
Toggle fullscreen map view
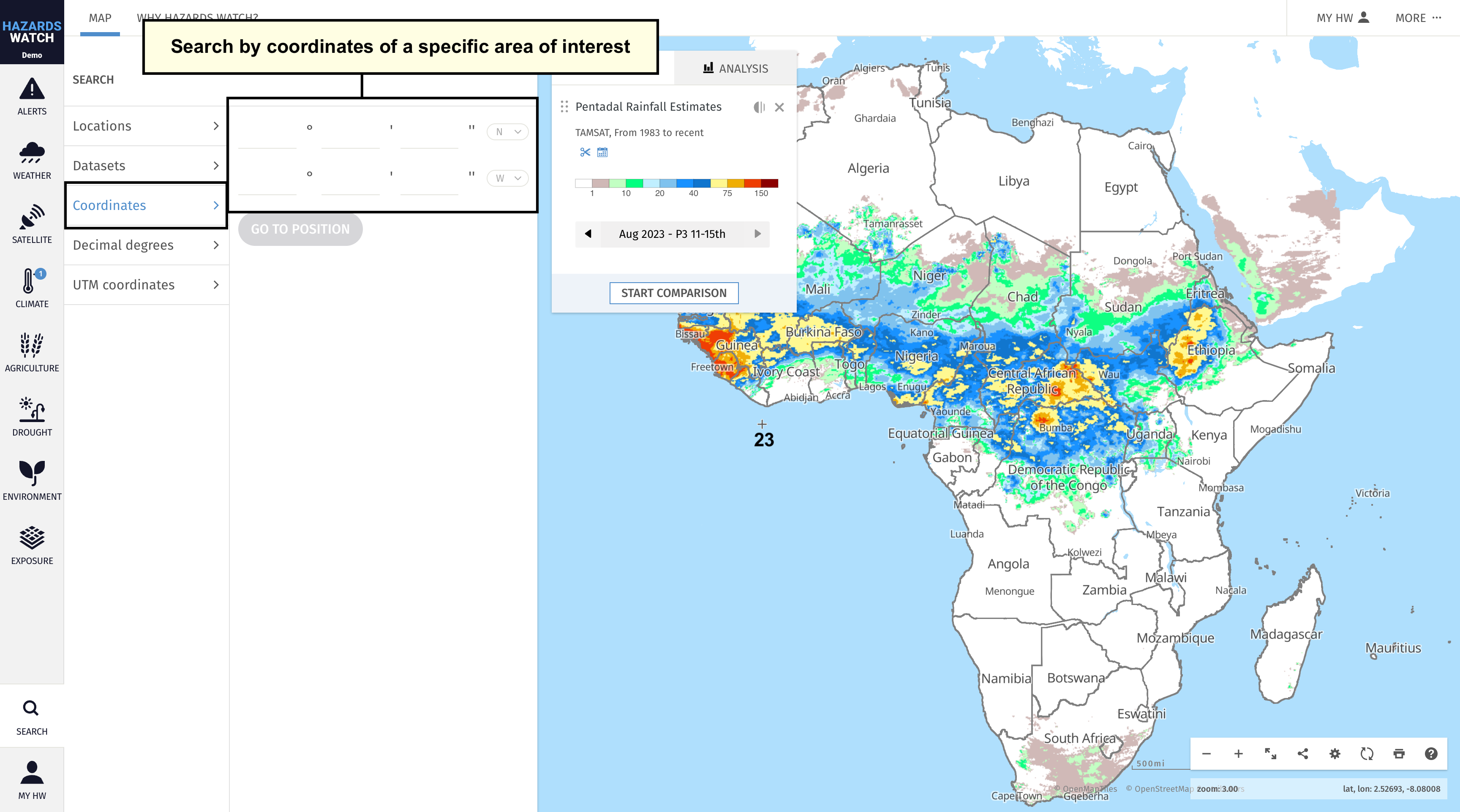1271,754
